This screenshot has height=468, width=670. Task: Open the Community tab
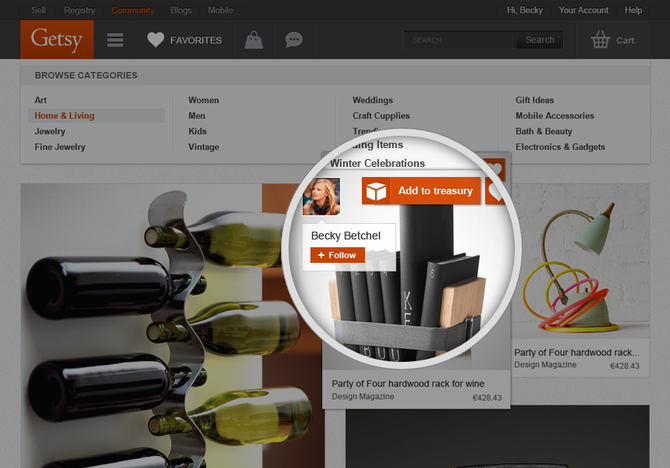(133, 10)
